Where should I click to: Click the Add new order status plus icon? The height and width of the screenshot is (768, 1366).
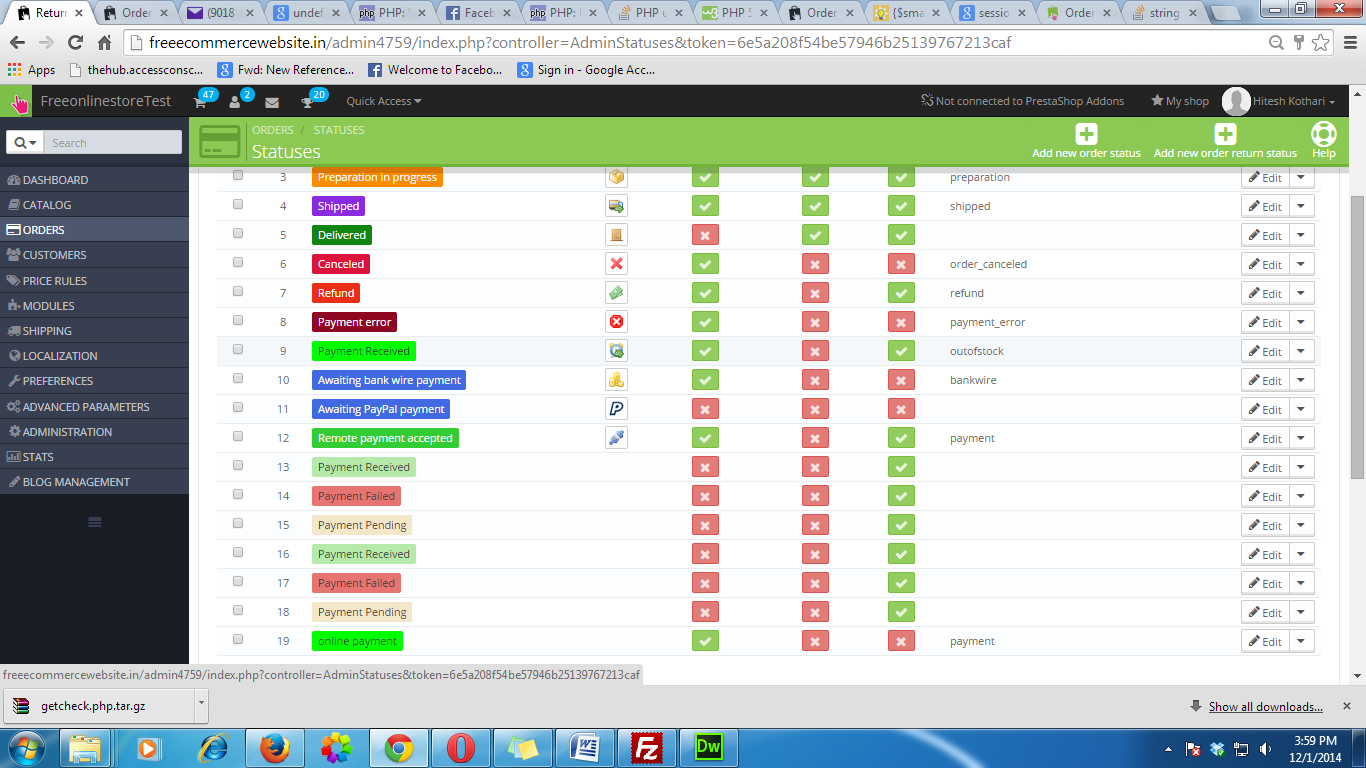(1086, 134)
